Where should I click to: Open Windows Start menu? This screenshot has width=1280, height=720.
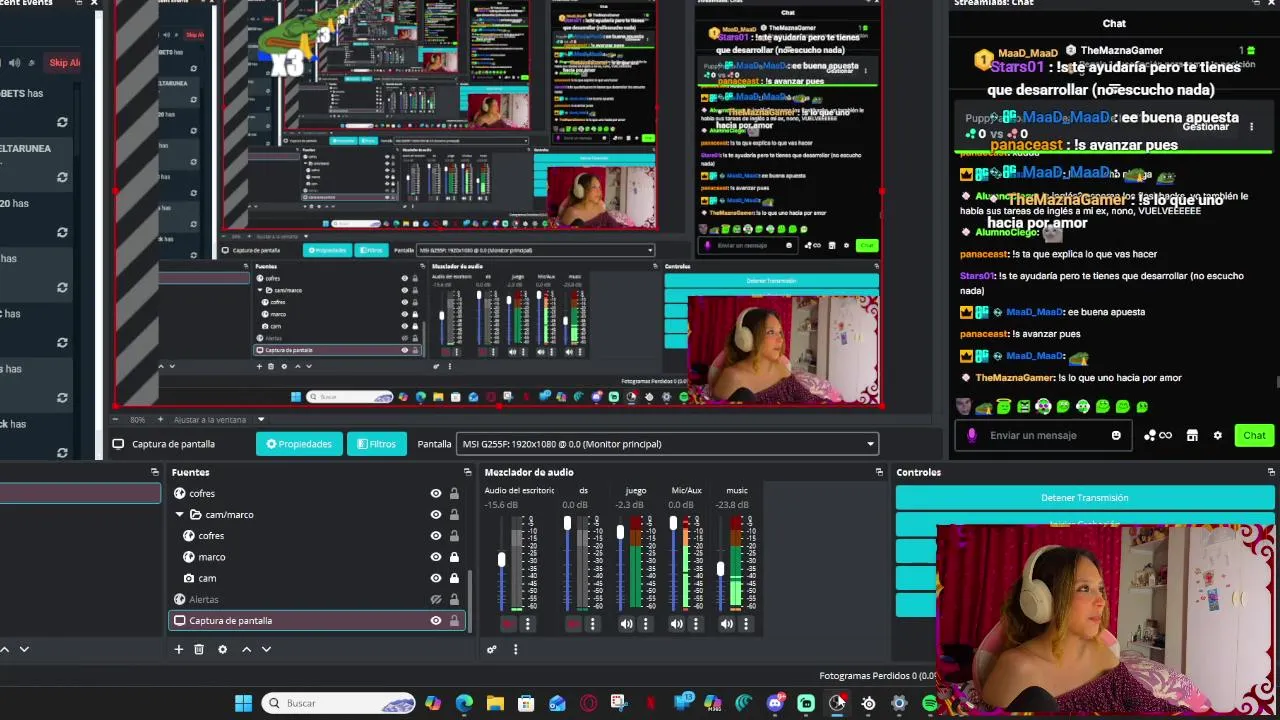point(243,703)
